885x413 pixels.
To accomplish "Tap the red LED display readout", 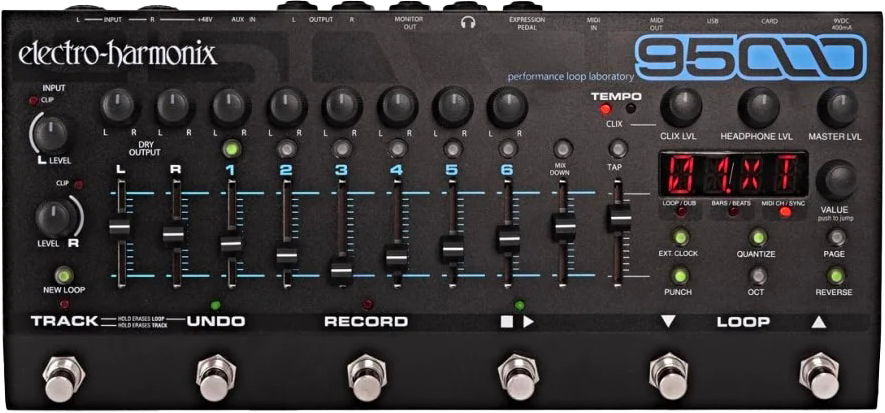I will click(733, 174).
